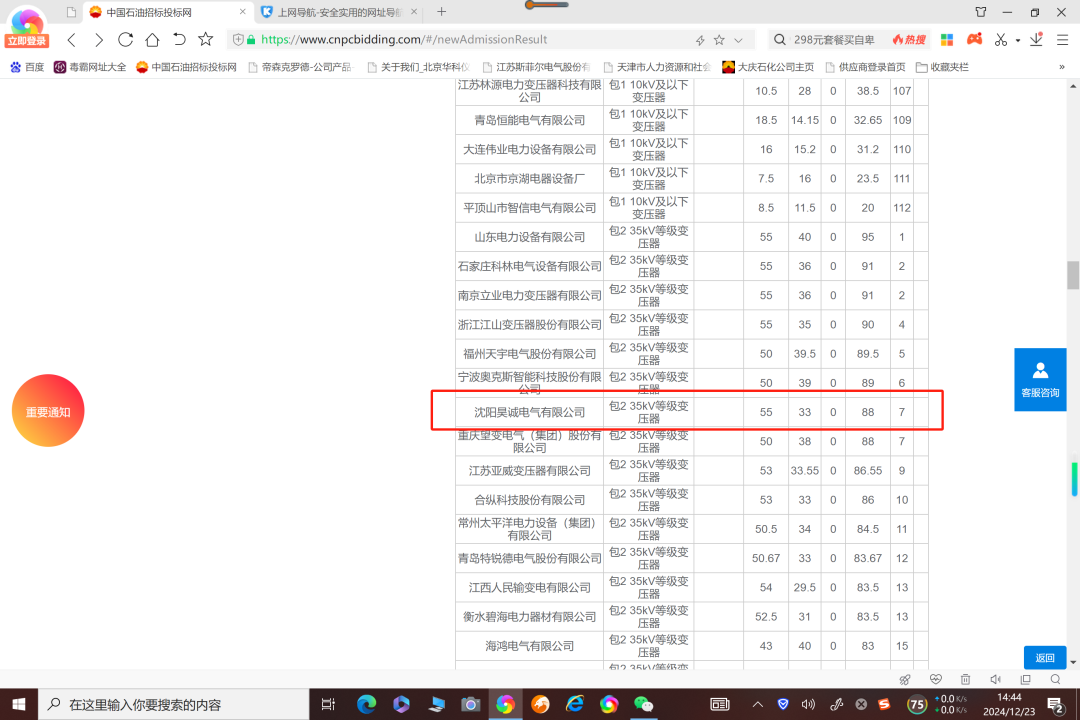Screen dimensions: 1080x720
Task: Toggle speed mode lightning icon in address bar
Action: pyautogui.click(x=700, y=40)
